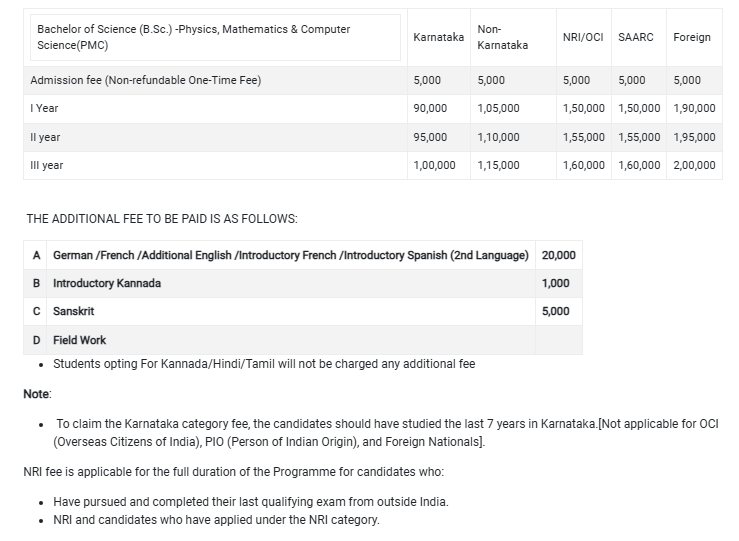Select the I Year Karnataka fee 90,000
739x541 pixels.
coord(431,108)
